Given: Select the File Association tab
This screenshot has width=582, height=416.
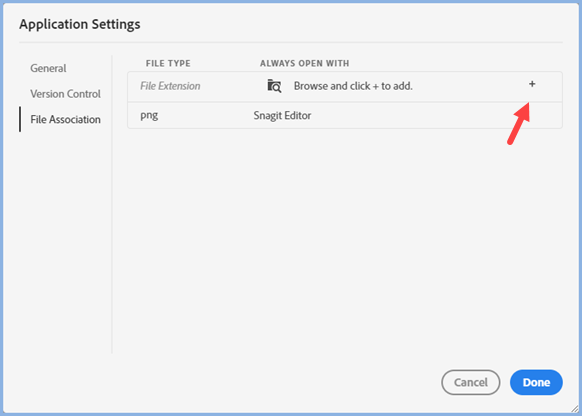Looking at the screenshot, I should click(x=65, y=119).
